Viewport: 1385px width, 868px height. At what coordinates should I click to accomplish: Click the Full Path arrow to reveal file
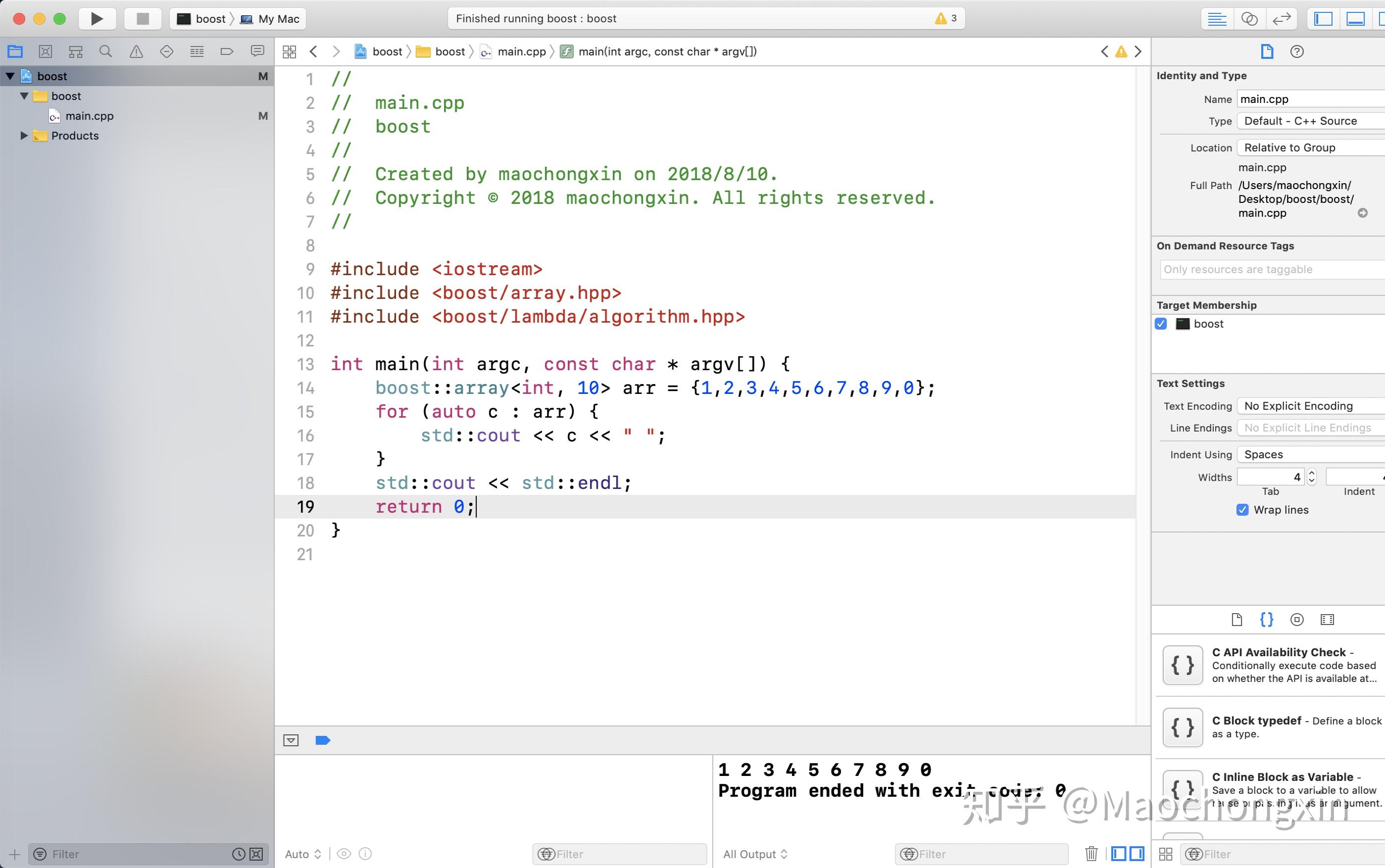point(1363,213)
